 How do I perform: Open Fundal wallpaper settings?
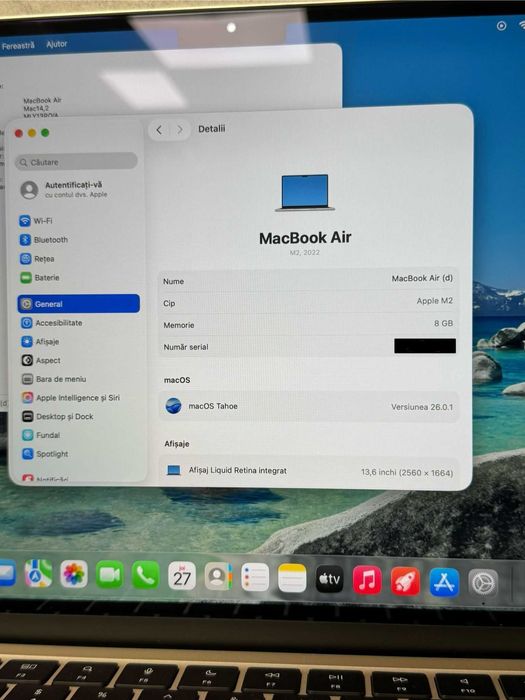tap(41, 435)
